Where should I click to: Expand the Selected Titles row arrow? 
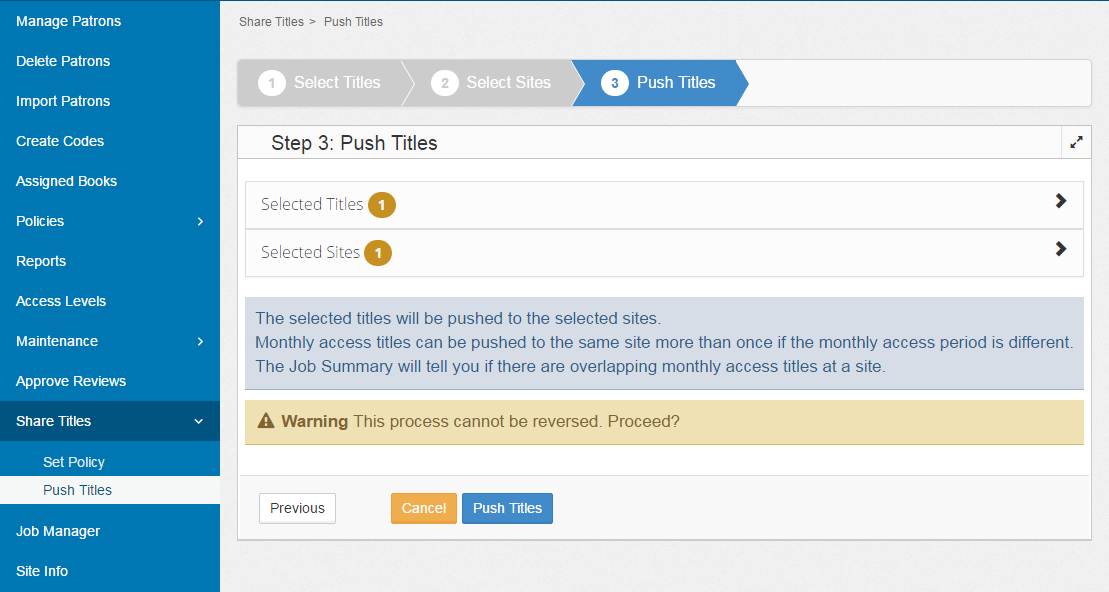coord(1061,201)
